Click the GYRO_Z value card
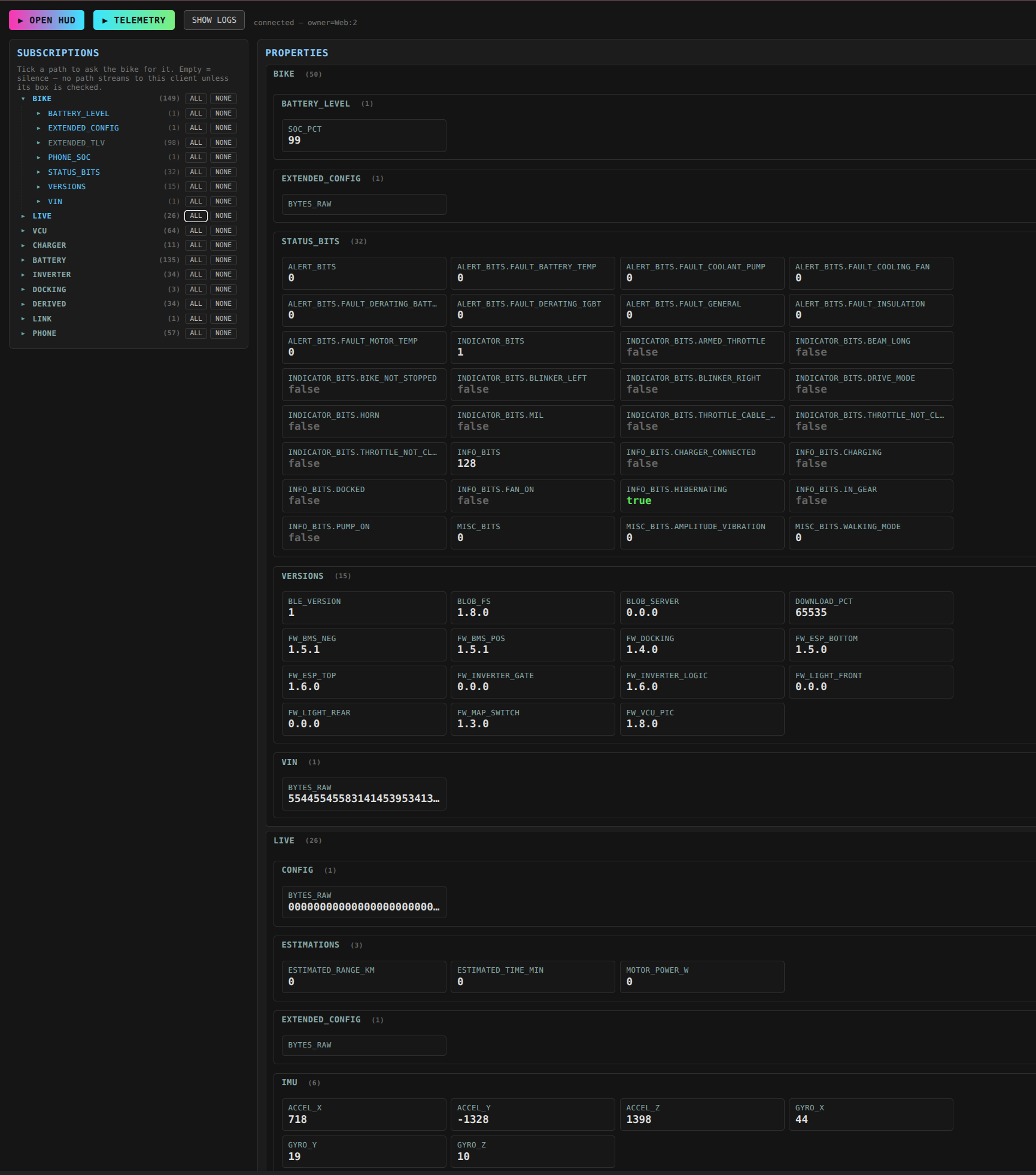This screenshot has width=1036, height=1175. tap(533, 1152)
